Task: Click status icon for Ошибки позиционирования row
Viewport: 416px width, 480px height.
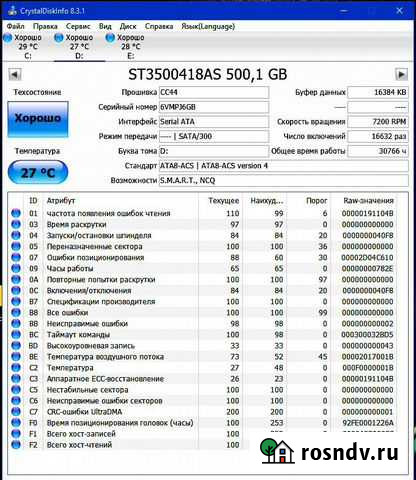Action: click(x=16, y=257)
